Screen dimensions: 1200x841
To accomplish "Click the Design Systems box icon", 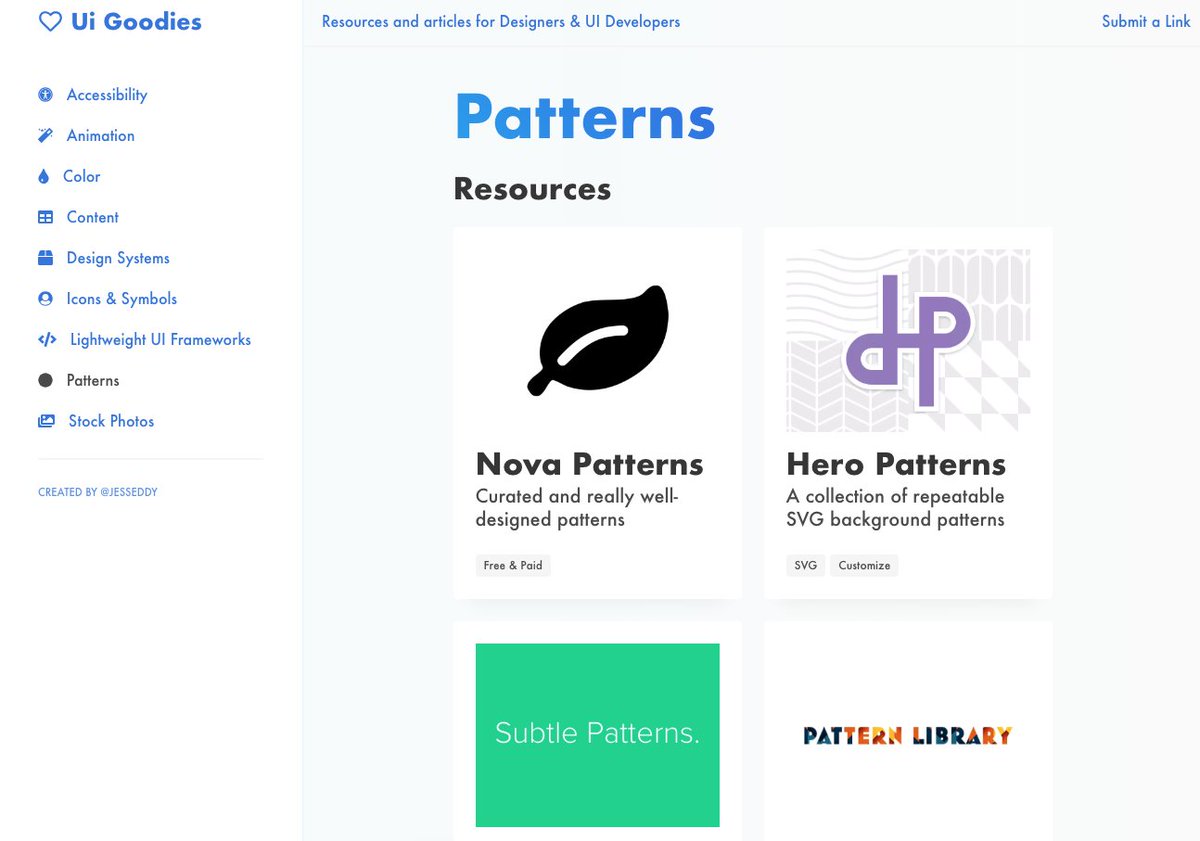I will point(45,258).
